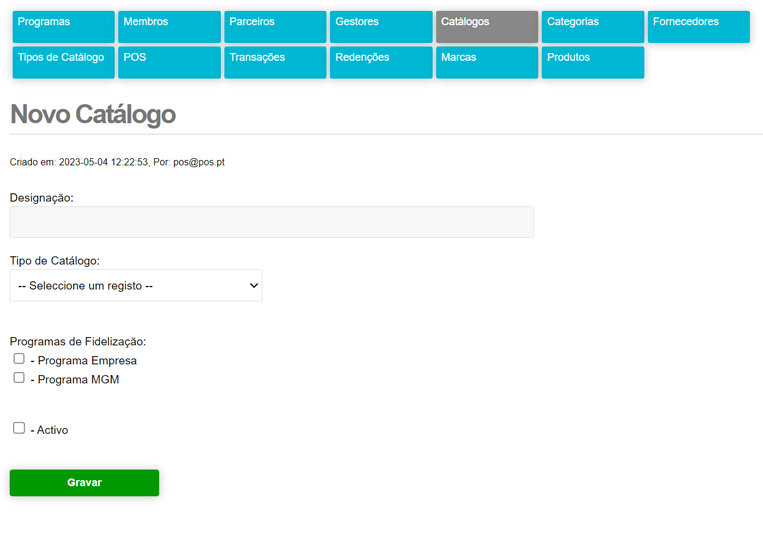Open the Parceiros tab
The width and height of the screenshot is (763, 547).
[274, 27]
